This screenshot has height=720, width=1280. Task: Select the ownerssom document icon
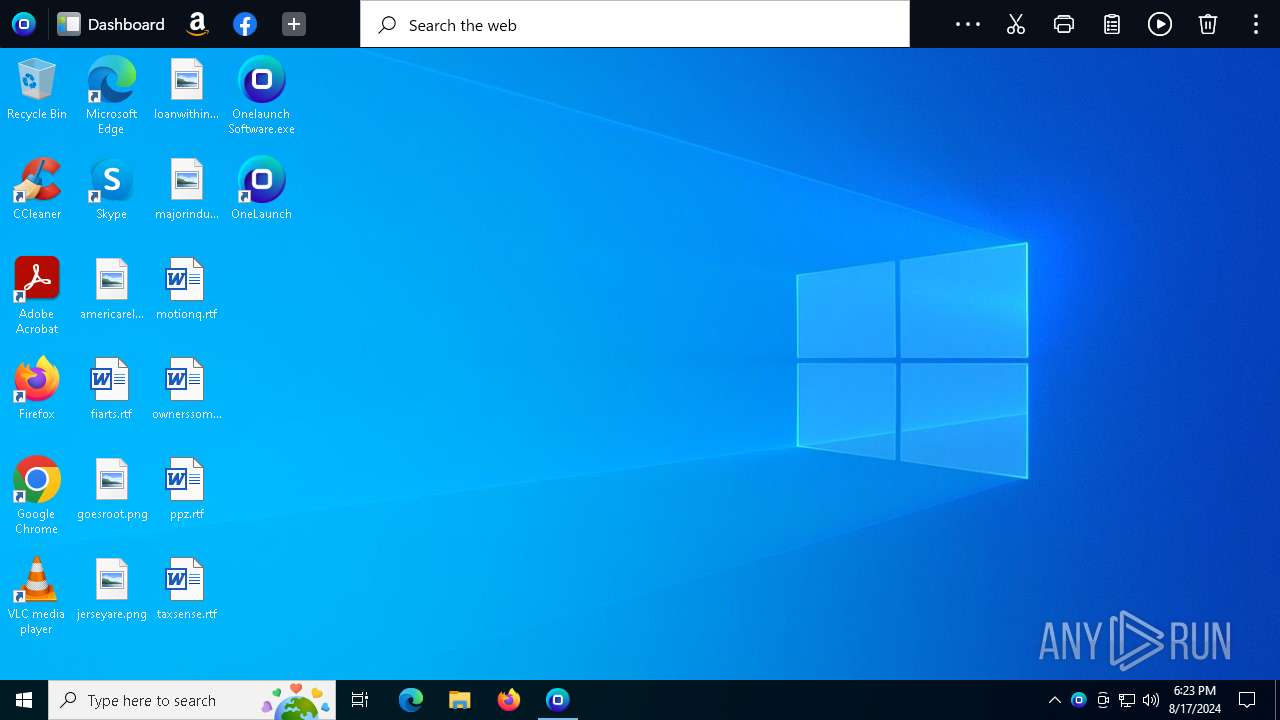coord(187,389)
